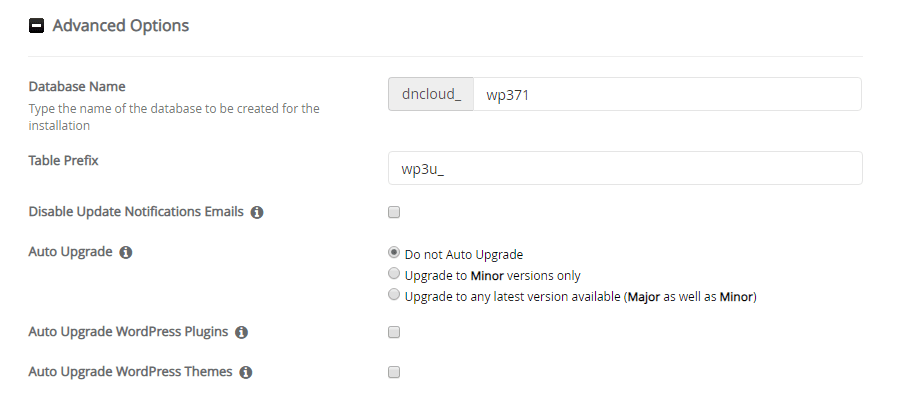Collapse Advanced Options using the minus icon
The image size is (911, 412).
(x=36, y=26)
